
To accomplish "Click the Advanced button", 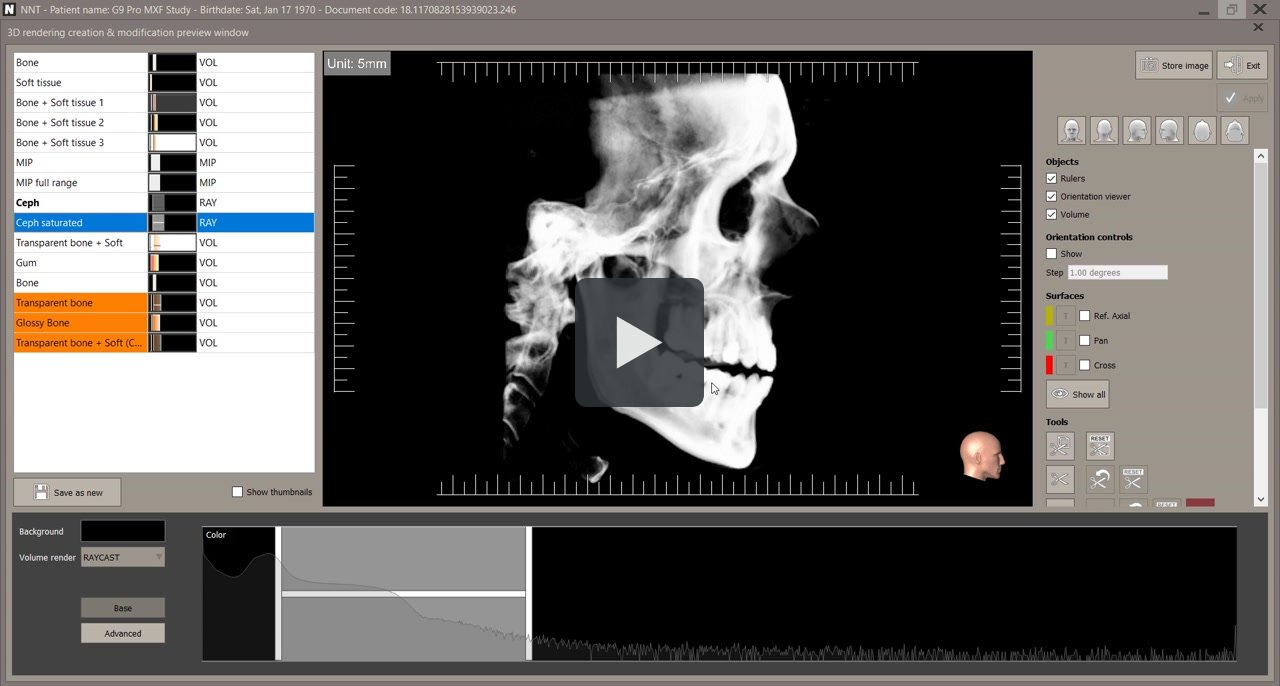I will coord(123,633).
